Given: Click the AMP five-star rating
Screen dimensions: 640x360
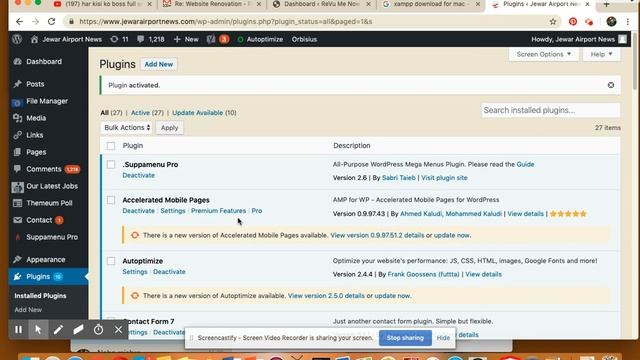Looking at the screenshot, I should [x=568, y=214].
